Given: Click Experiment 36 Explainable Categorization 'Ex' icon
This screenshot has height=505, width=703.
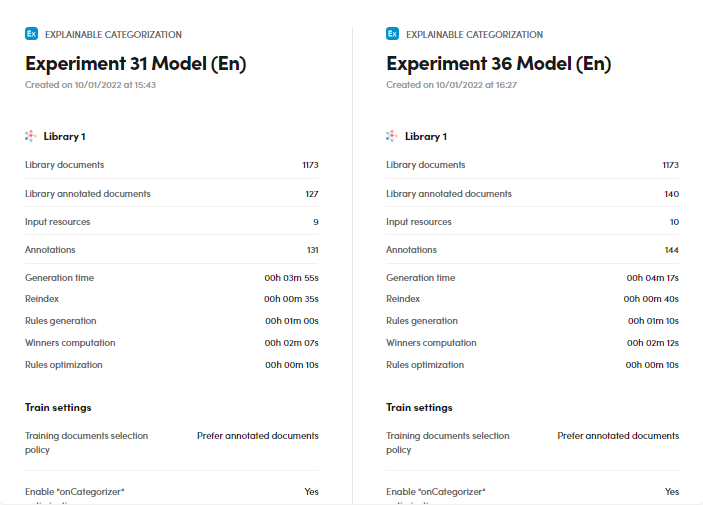Looking at the screenshot, I should (392, 34).
